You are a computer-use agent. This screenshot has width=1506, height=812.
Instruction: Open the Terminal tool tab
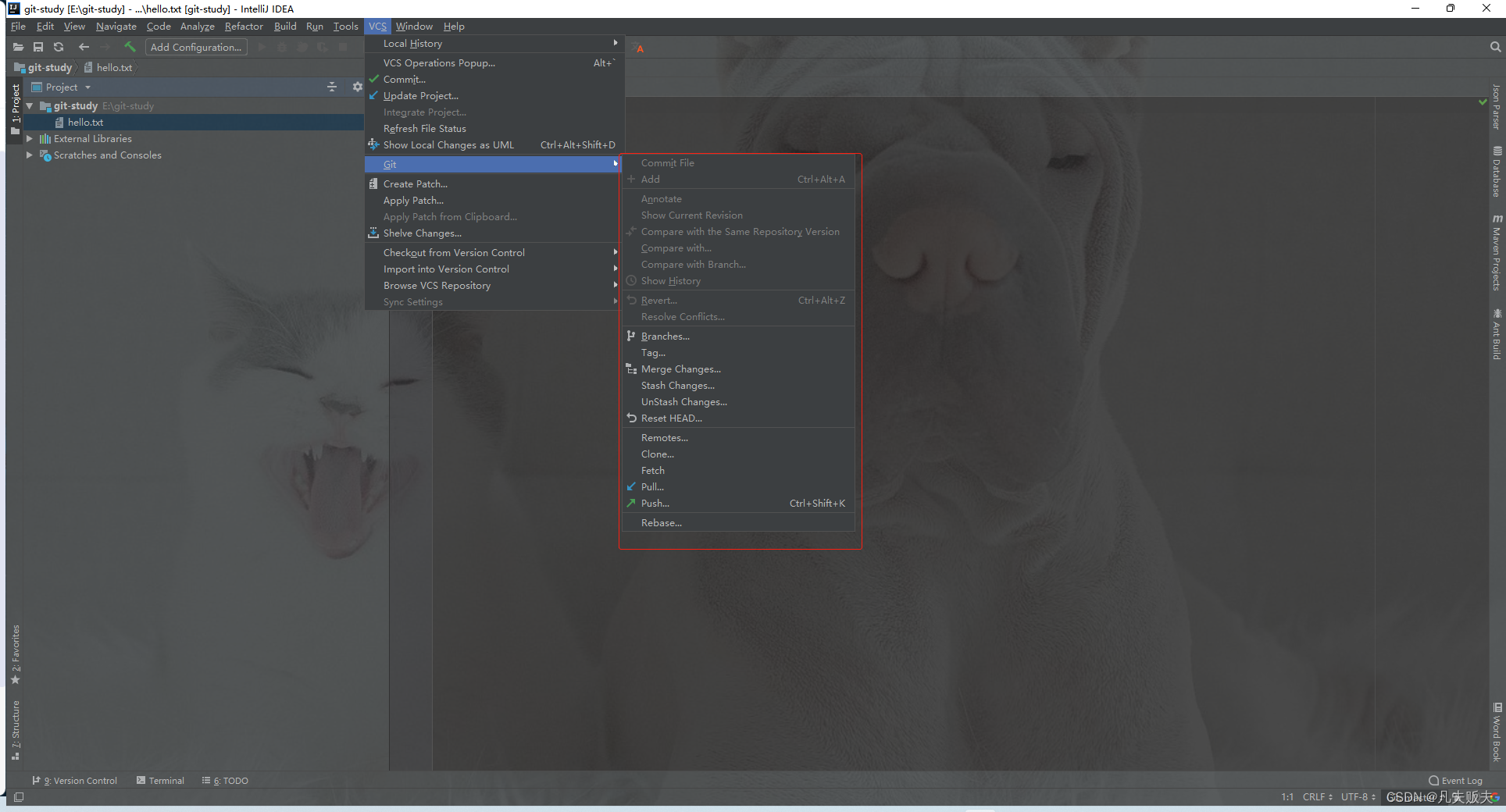161,780
